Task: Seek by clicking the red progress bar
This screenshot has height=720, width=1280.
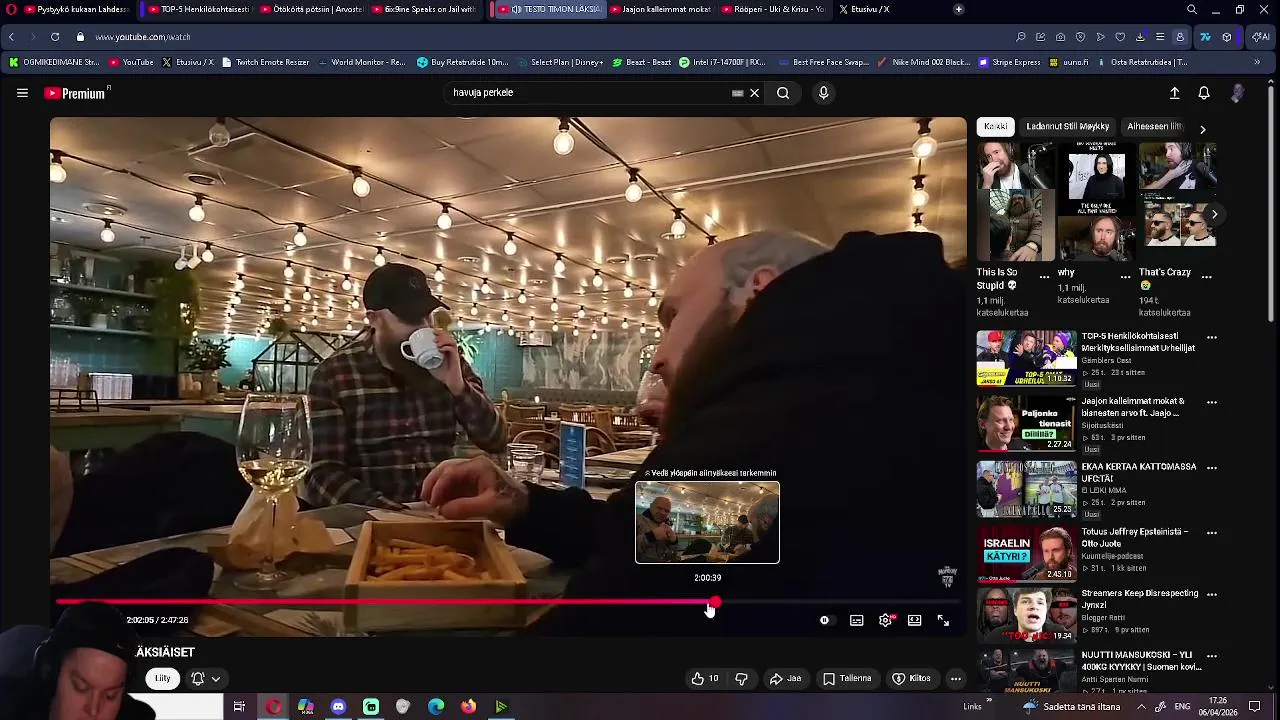Action: click(384, 603)
